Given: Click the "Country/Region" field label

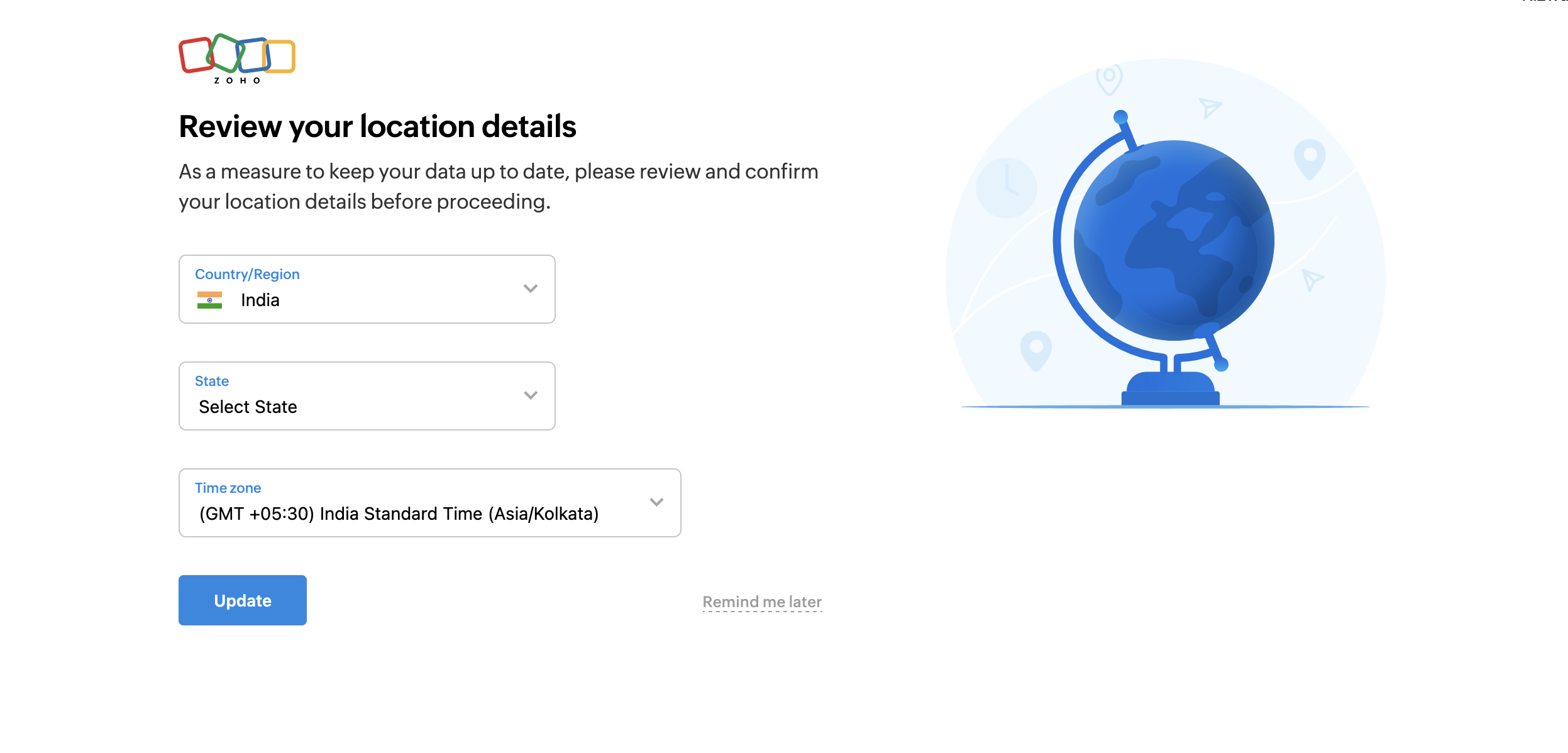Looking at the screenshot, I should (x=247, y=274).
